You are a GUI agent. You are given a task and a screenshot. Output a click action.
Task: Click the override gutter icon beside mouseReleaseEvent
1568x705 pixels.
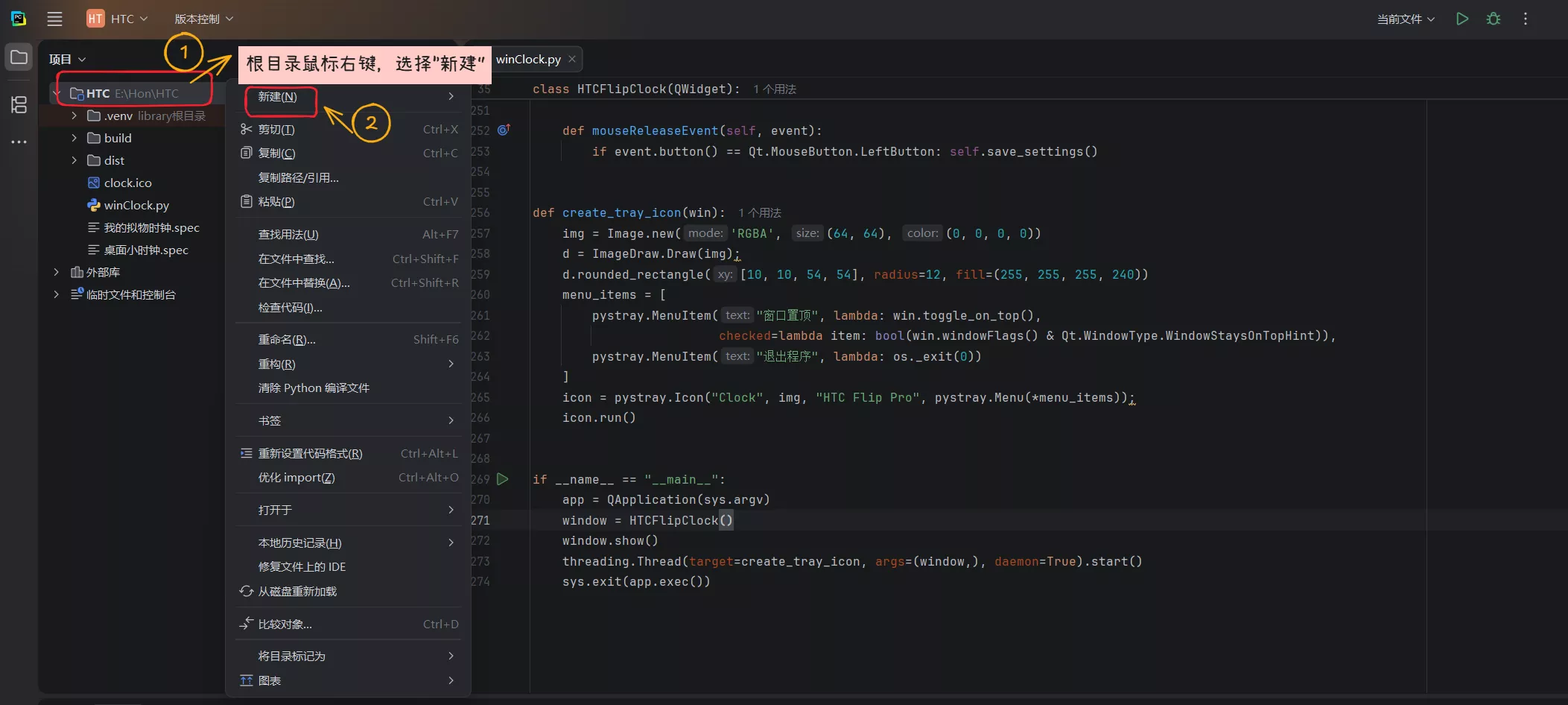504,130
